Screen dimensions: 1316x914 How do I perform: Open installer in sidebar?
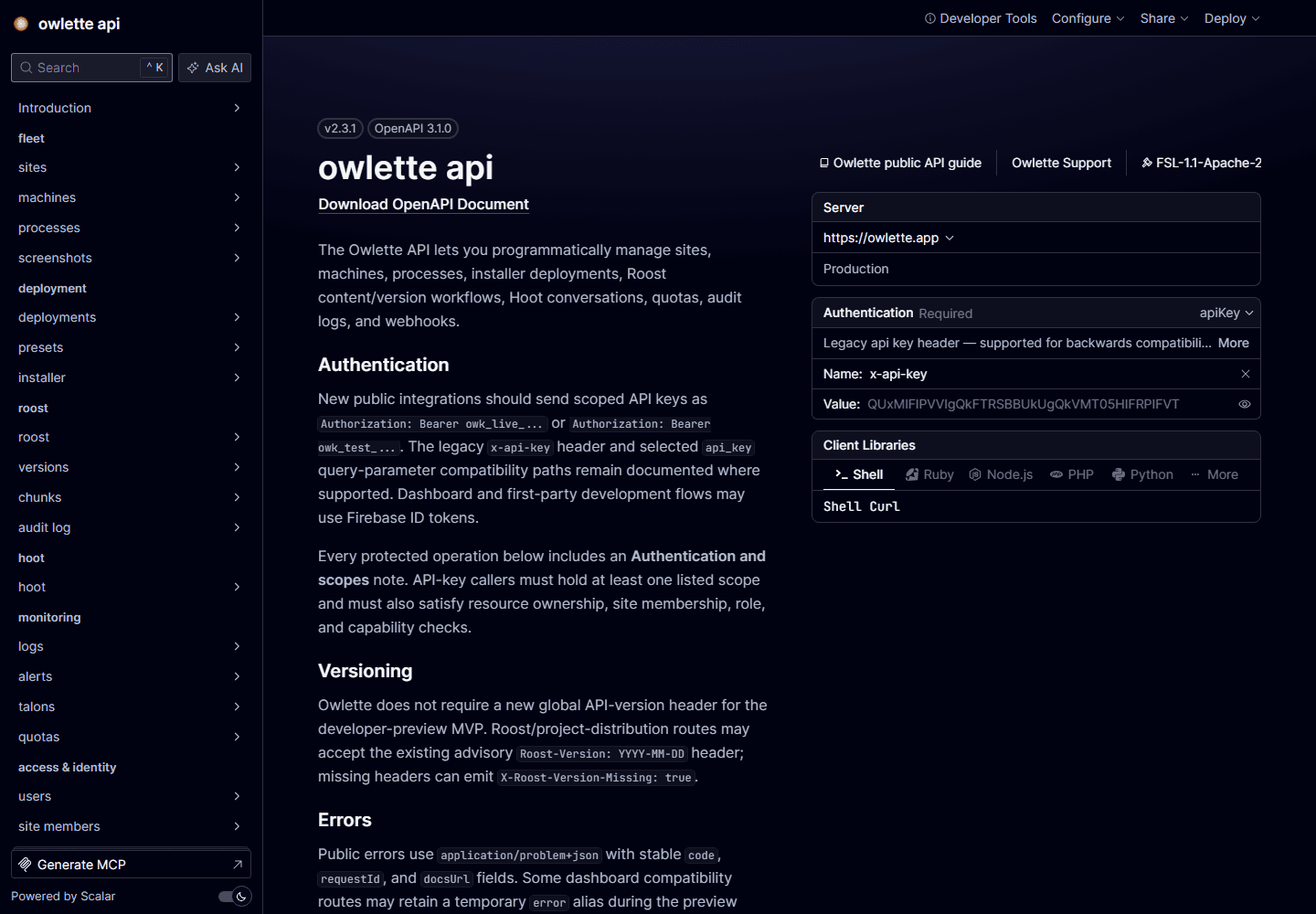point(131,377)
